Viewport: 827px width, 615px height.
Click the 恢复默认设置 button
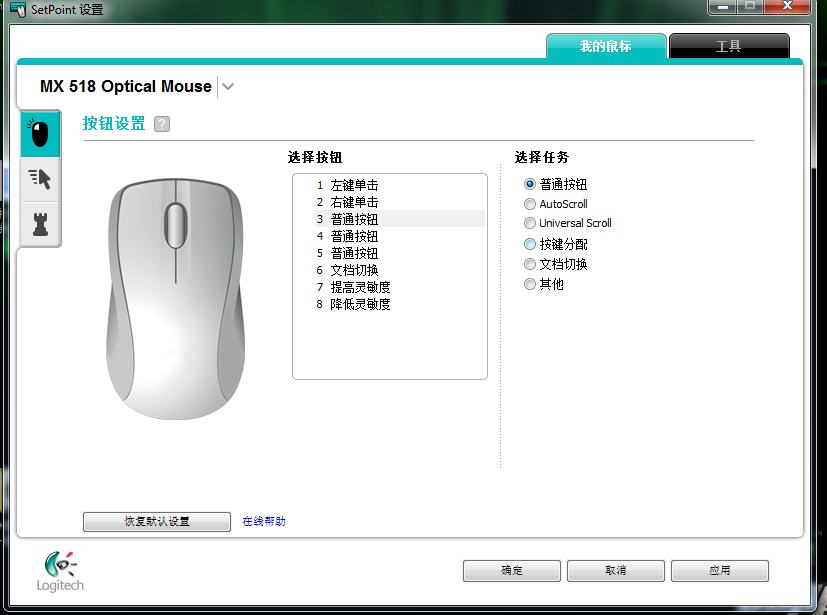click(157, 522)
